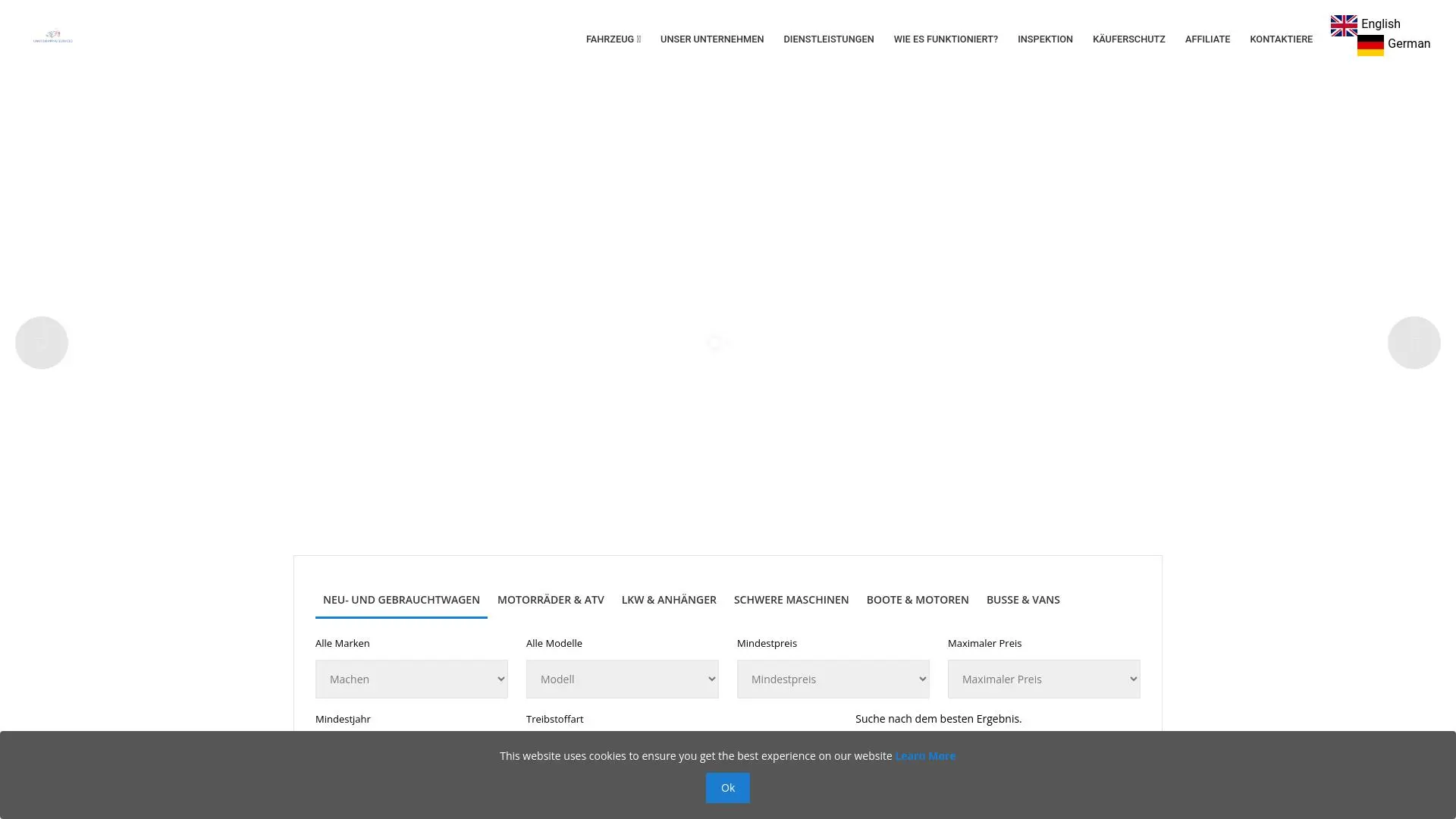The width and height of the screenshot is (1456, 819).
Task: Advance slider with right arrow button
Action: pyautogui.click(x=1414, y=343)
